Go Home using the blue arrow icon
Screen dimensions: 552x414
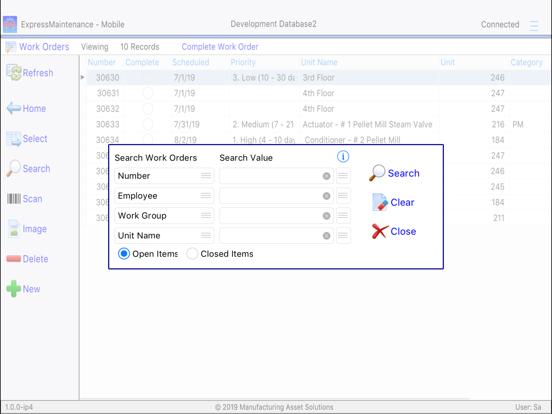pos(14,108)
